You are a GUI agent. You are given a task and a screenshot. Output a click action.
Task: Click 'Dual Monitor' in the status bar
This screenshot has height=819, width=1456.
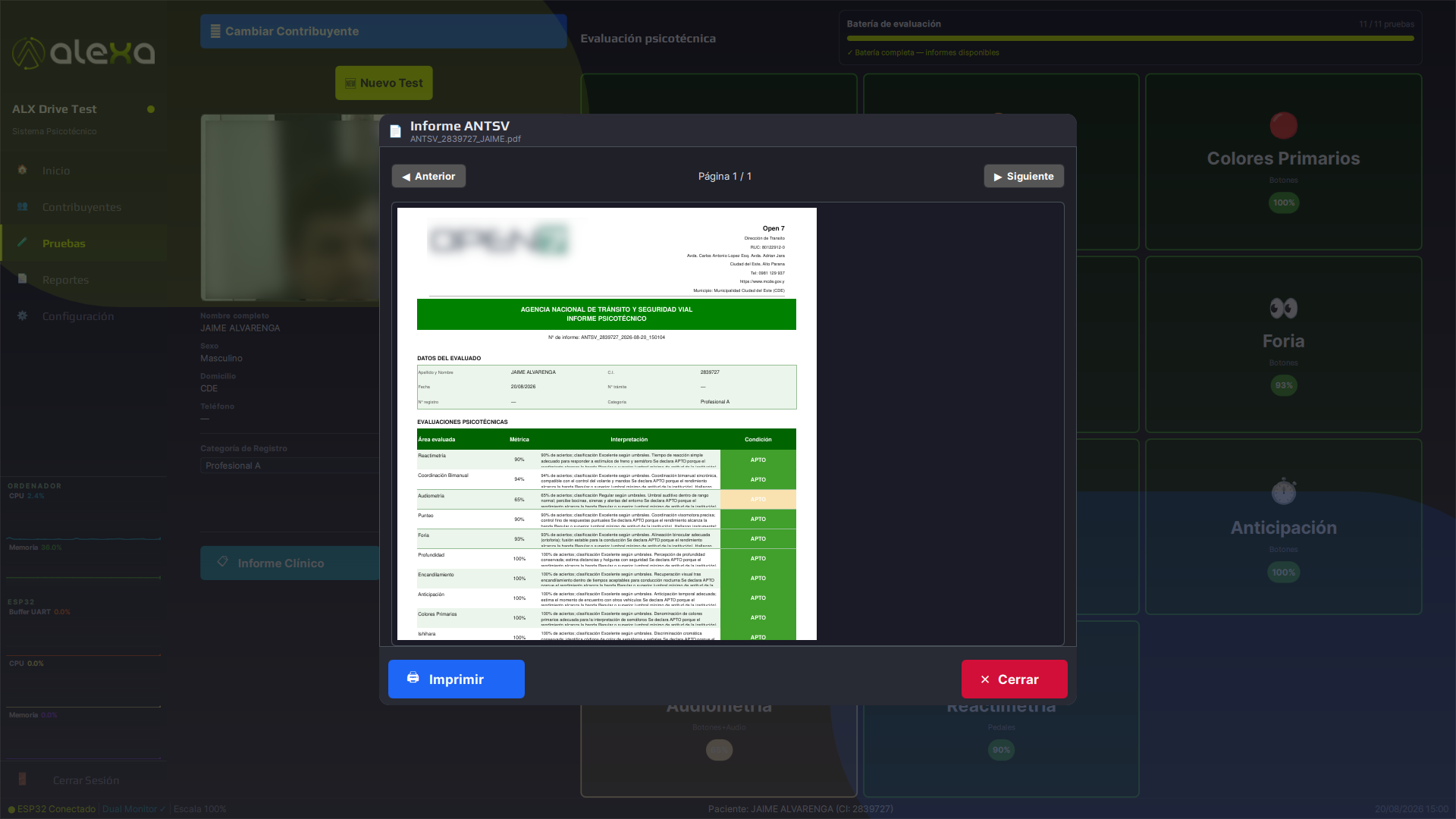pos(133,809)
